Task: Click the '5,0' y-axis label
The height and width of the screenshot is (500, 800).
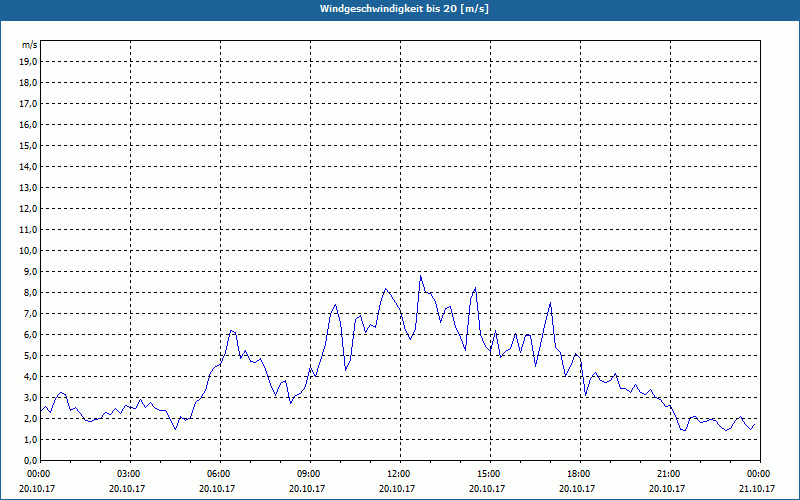Action: point(30,356)
